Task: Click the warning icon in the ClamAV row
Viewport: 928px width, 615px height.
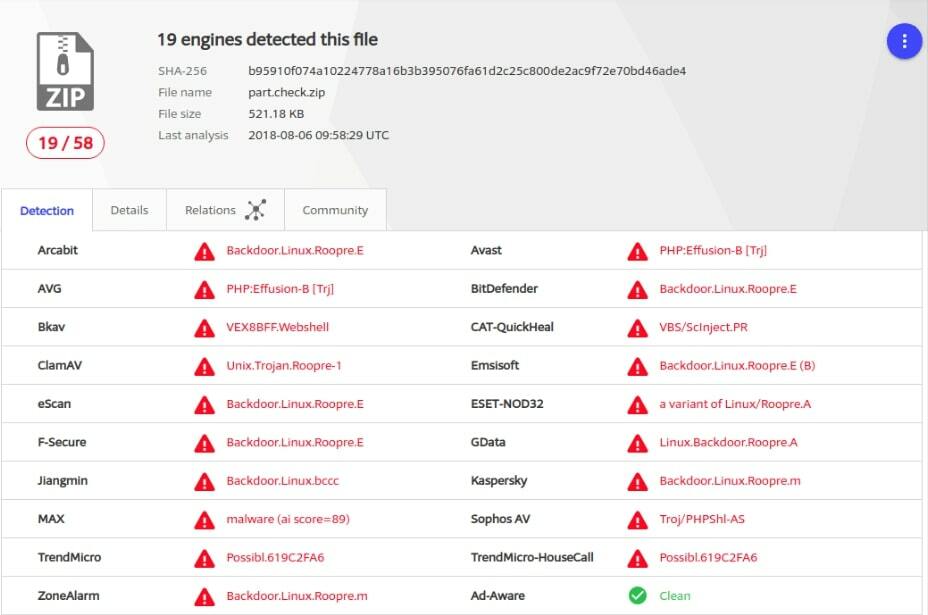Action: click(204, 367)
